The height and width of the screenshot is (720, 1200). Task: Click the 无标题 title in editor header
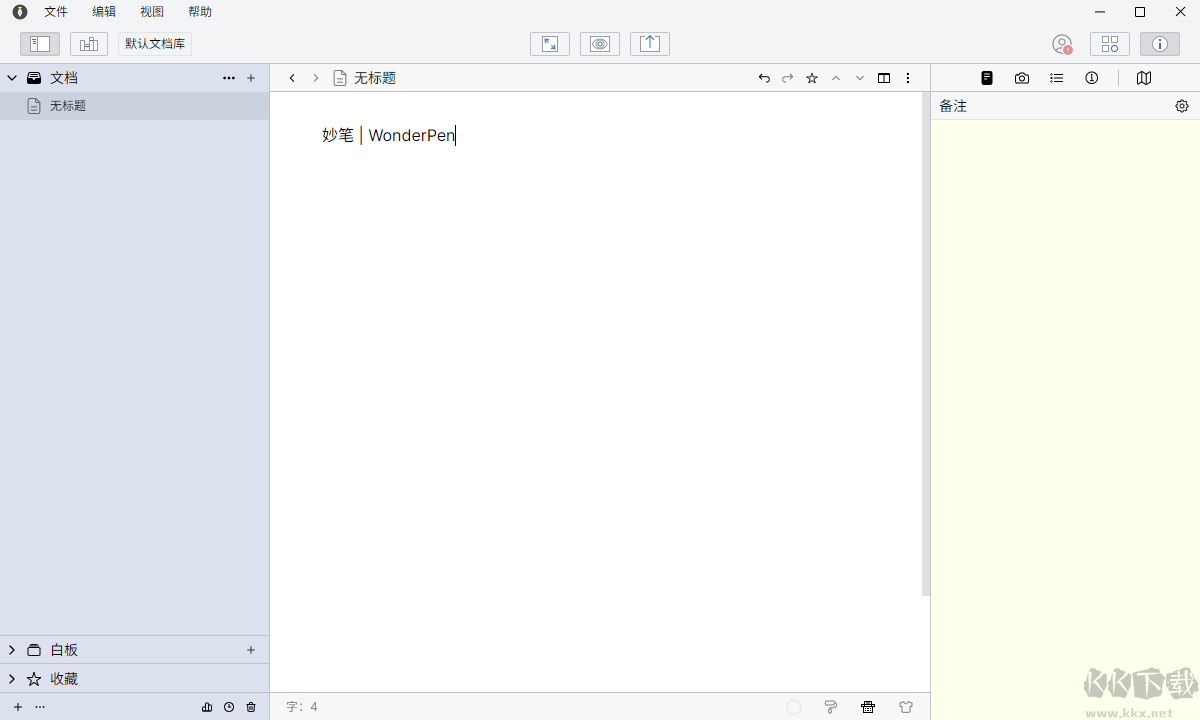tap(375, 78)
